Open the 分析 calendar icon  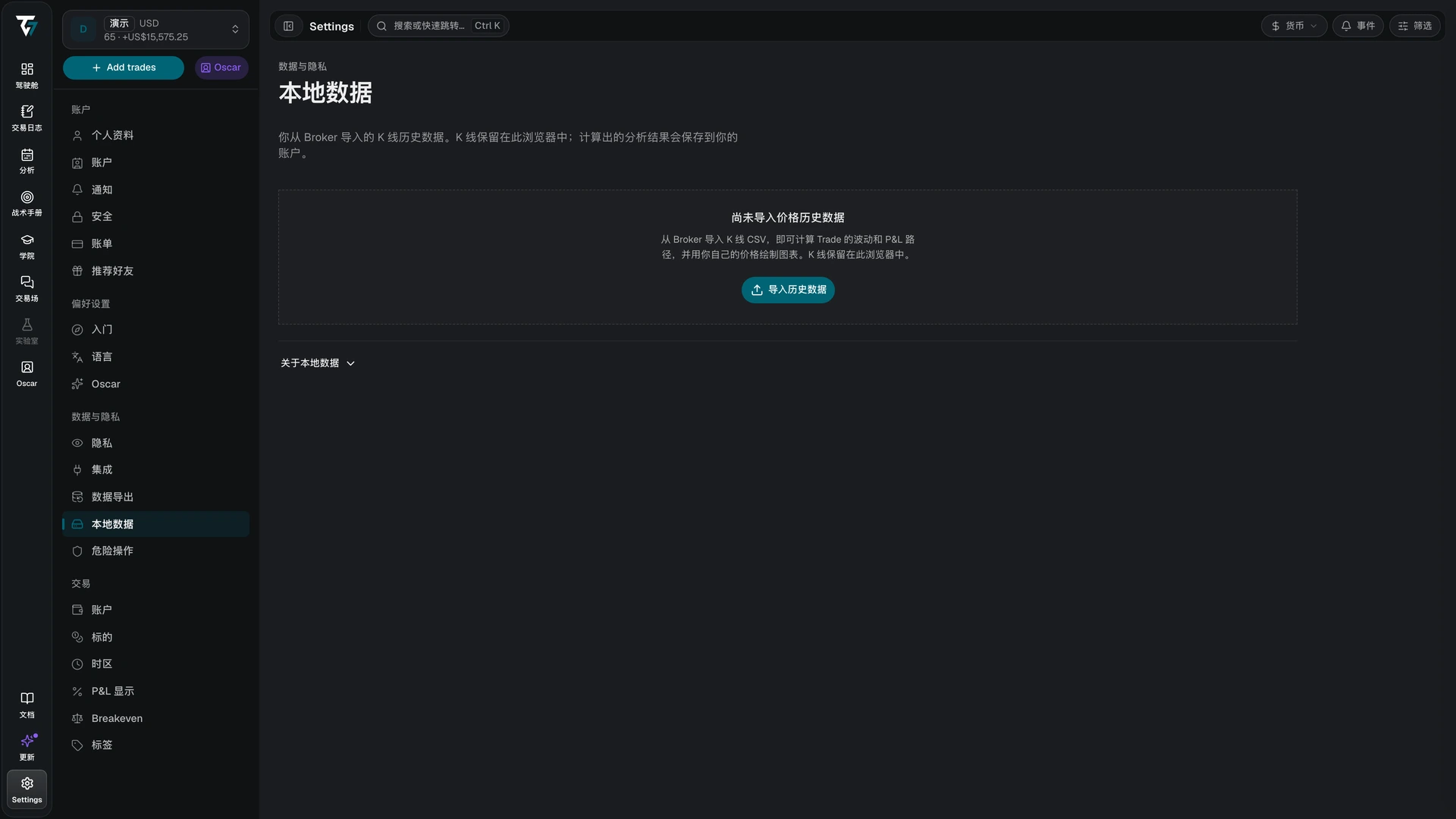pos(27,161)
